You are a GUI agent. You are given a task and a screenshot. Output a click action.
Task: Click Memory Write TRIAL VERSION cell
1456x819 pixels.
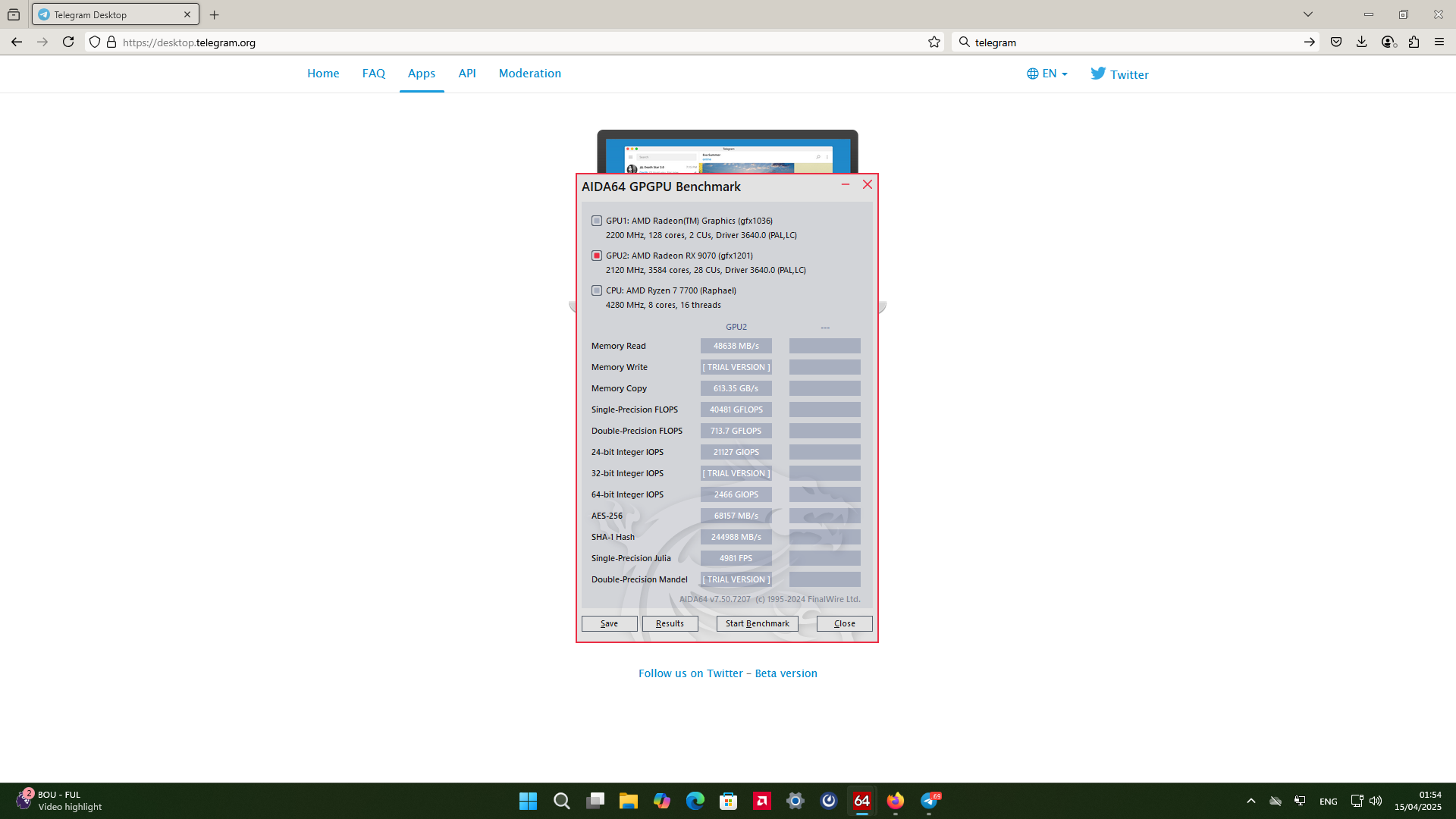click(736, 367)
